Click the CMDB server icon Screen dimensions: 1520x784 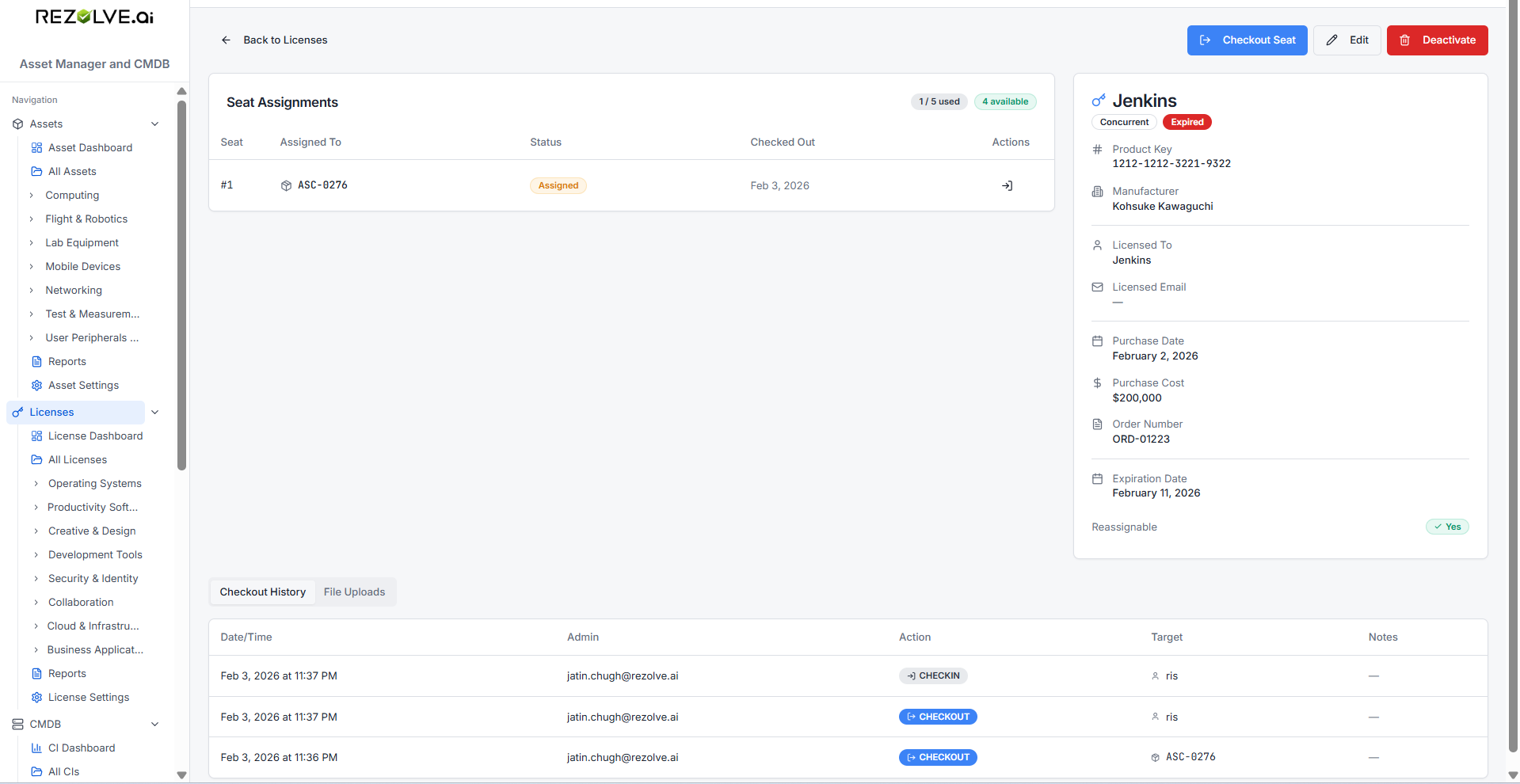(17, 725)
